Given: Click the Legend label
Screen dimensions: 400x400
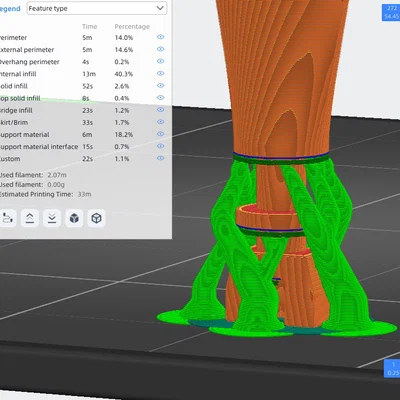Looking at the screenshot, I should [x=10, y=9].
